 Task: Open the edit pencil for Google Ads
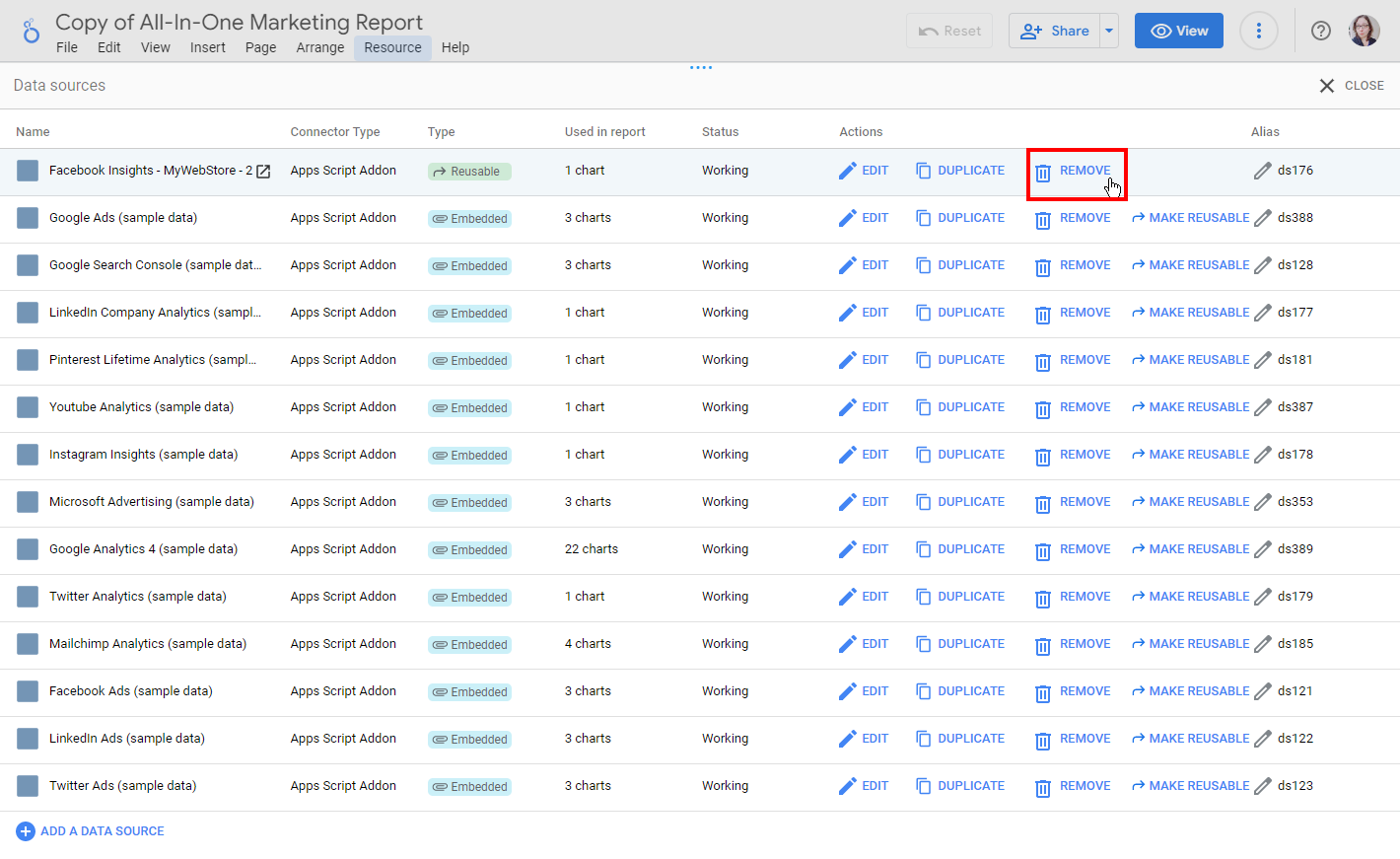pyautogui.click(x=848, y=217)
